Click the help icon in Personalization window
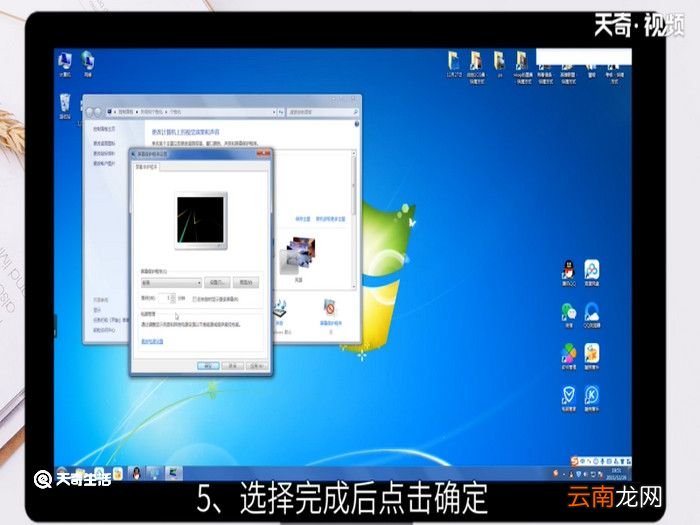This screenshot has width=700, height=525. pyautogui.click(x=357, y=124)
